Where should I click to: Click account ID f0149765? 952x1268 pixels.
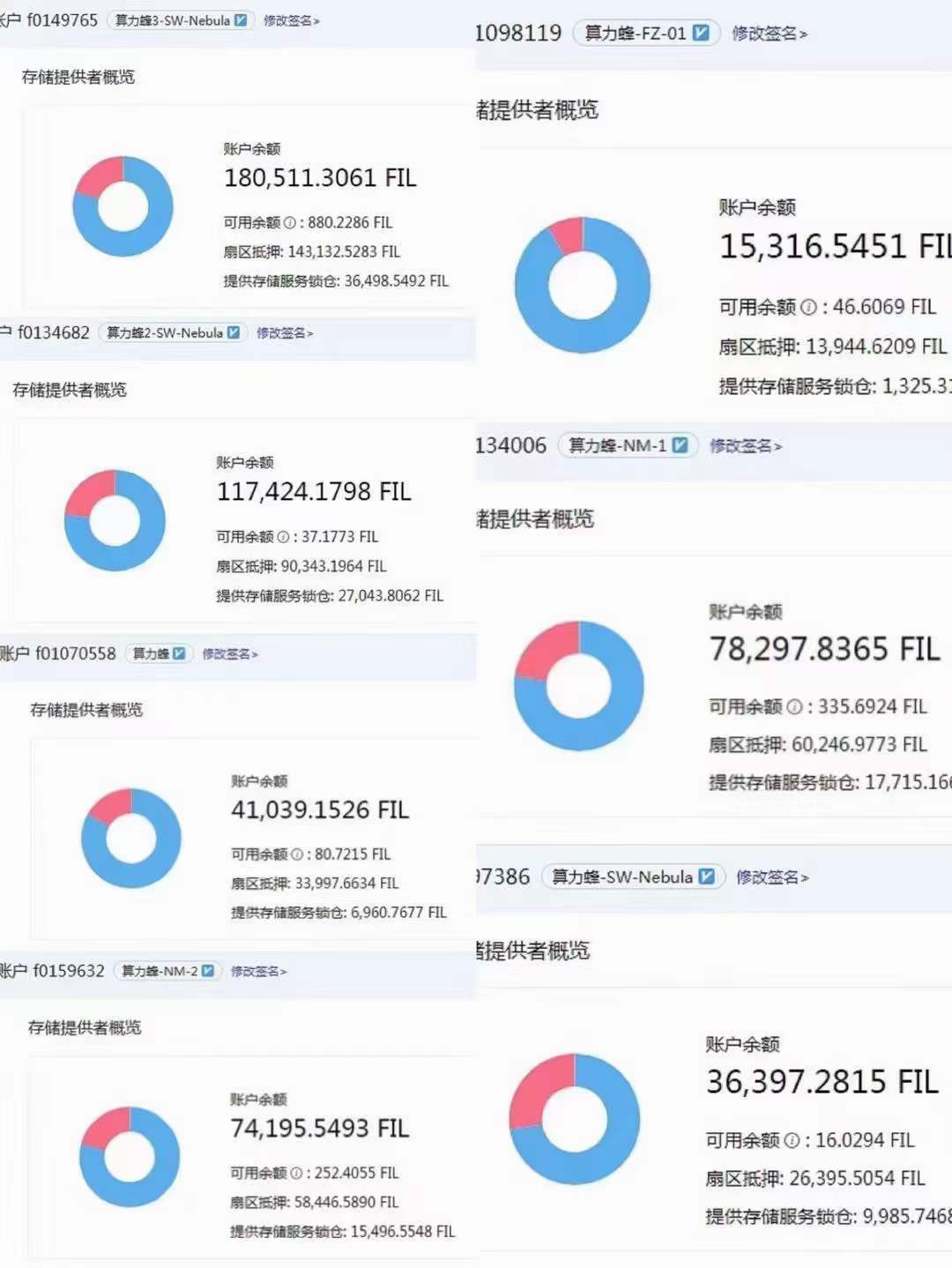(62, 19)
